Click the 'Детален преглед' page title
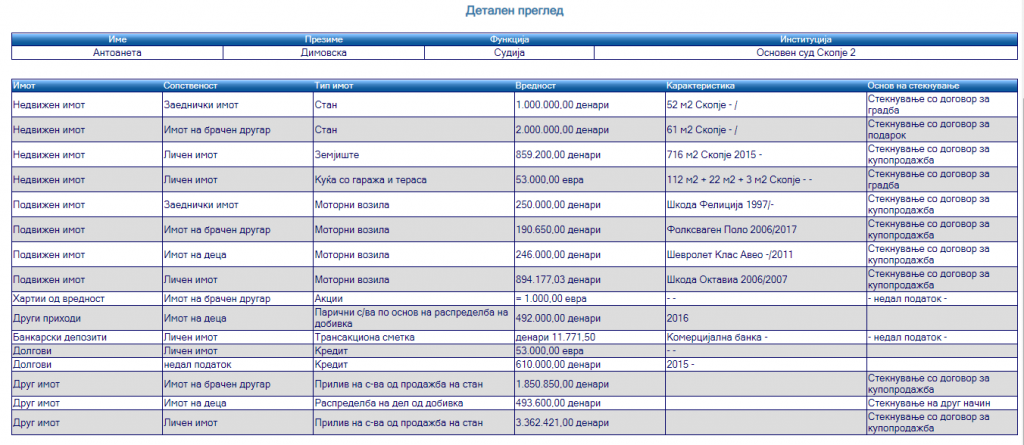 (515, 11)
